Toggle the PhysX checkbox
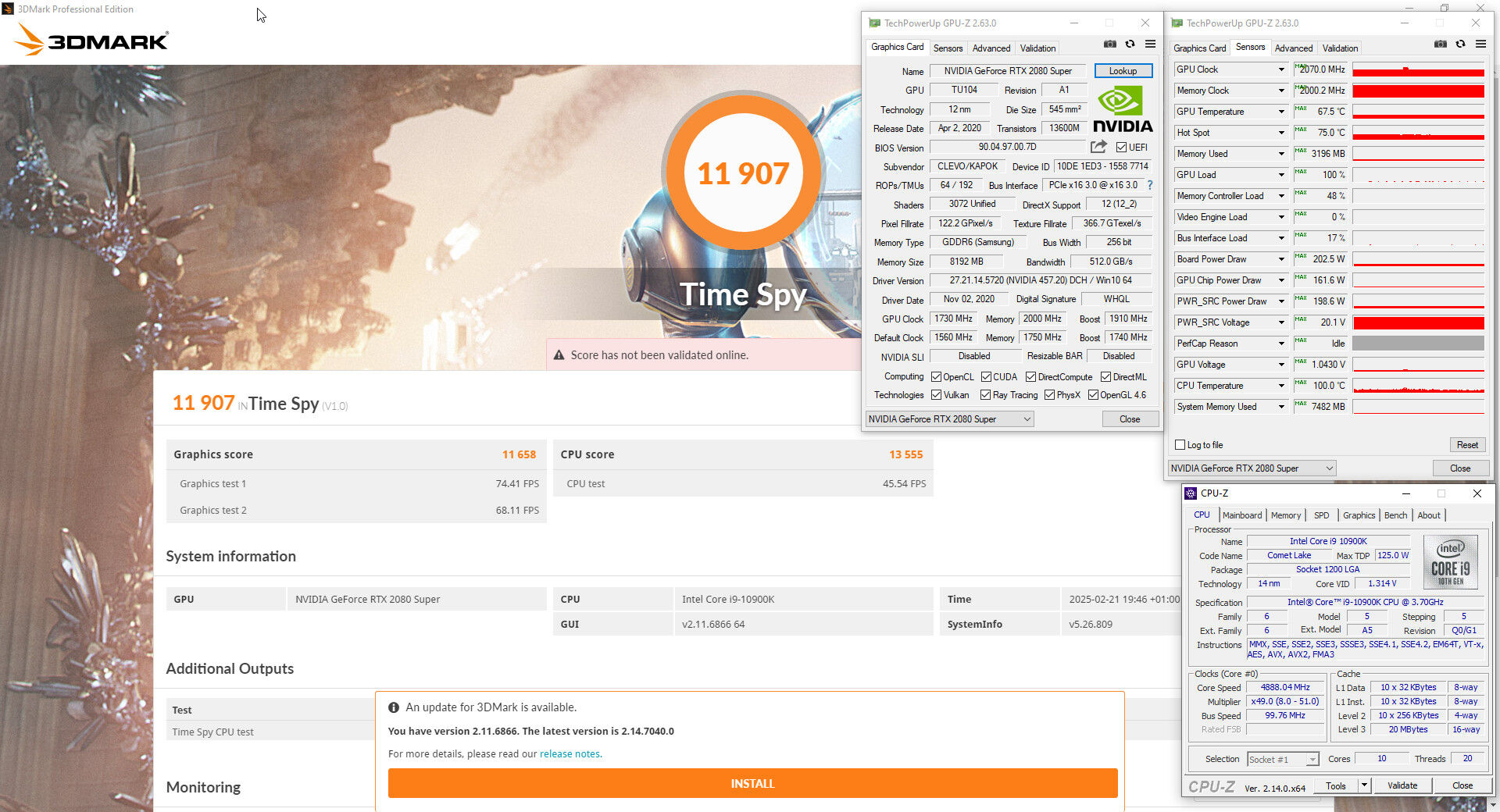The height and width of the screenshot is (812, 1500). pos(1050,395)
